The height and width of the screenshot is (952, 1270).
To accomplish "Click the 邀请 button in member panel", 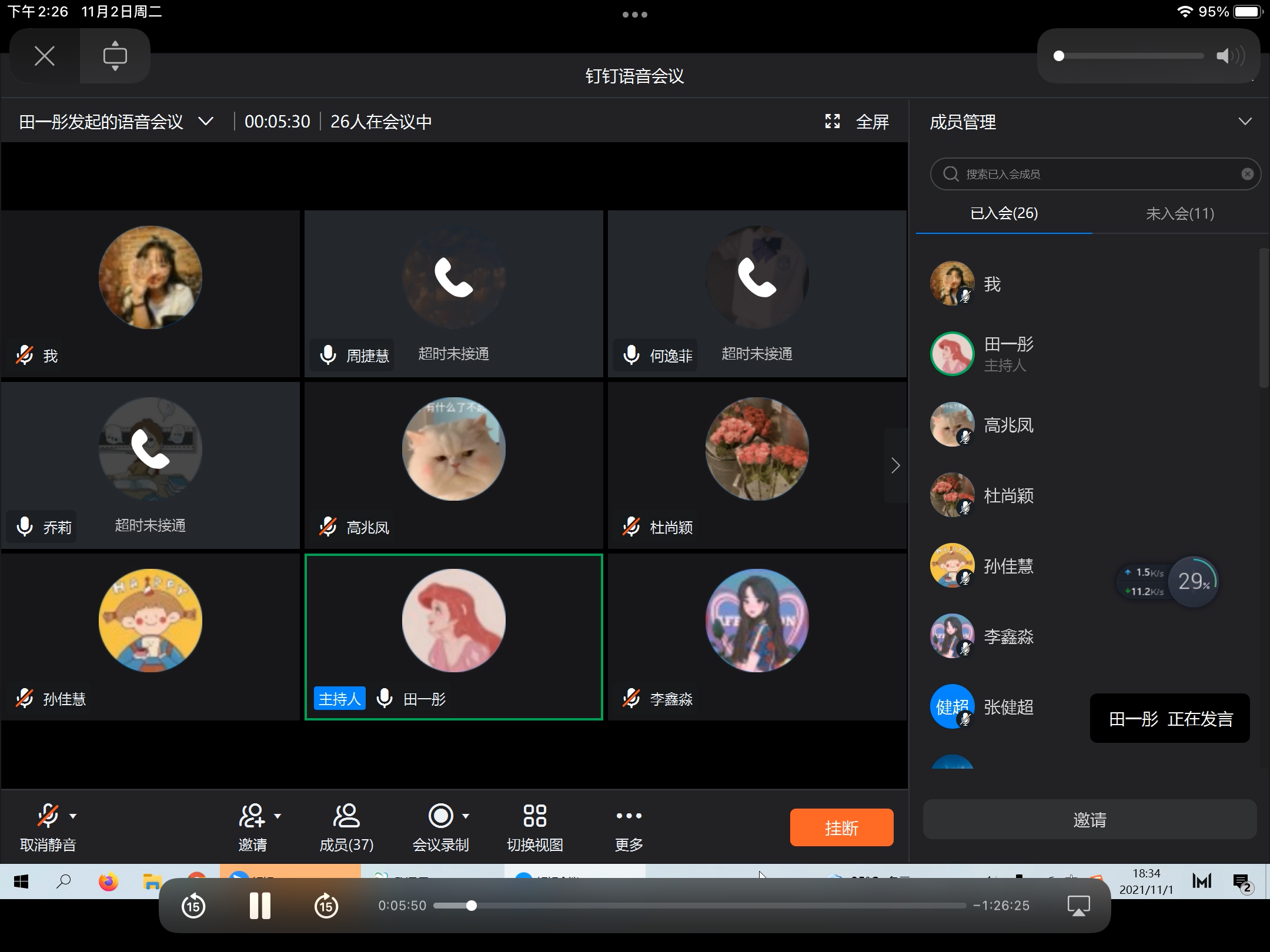I will (1089, 819).
